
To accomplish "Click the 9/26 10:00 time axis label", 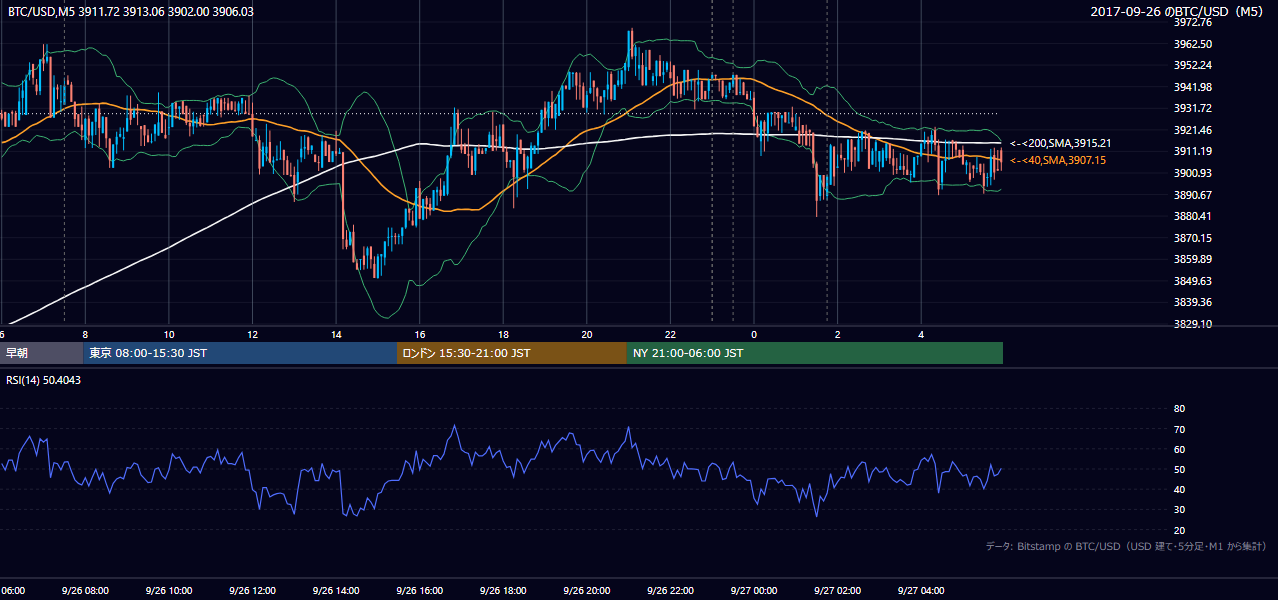I will click(x=168, y=591).
